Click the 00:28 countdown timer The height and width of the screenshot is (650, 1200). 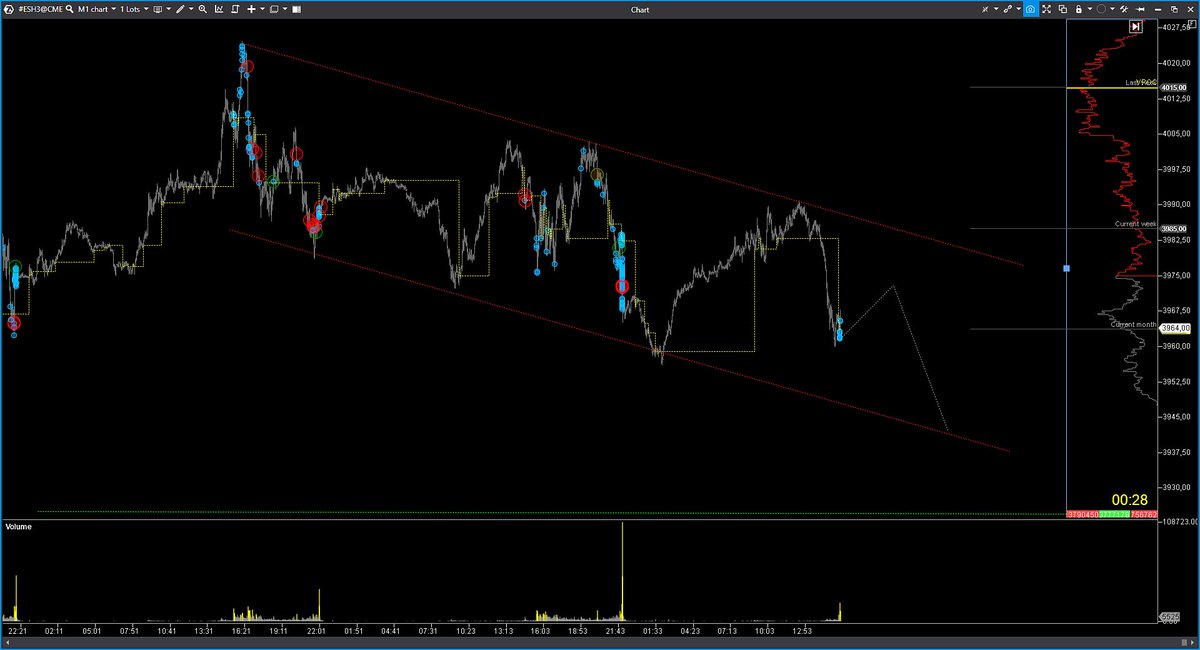(x=1130, y=500)
